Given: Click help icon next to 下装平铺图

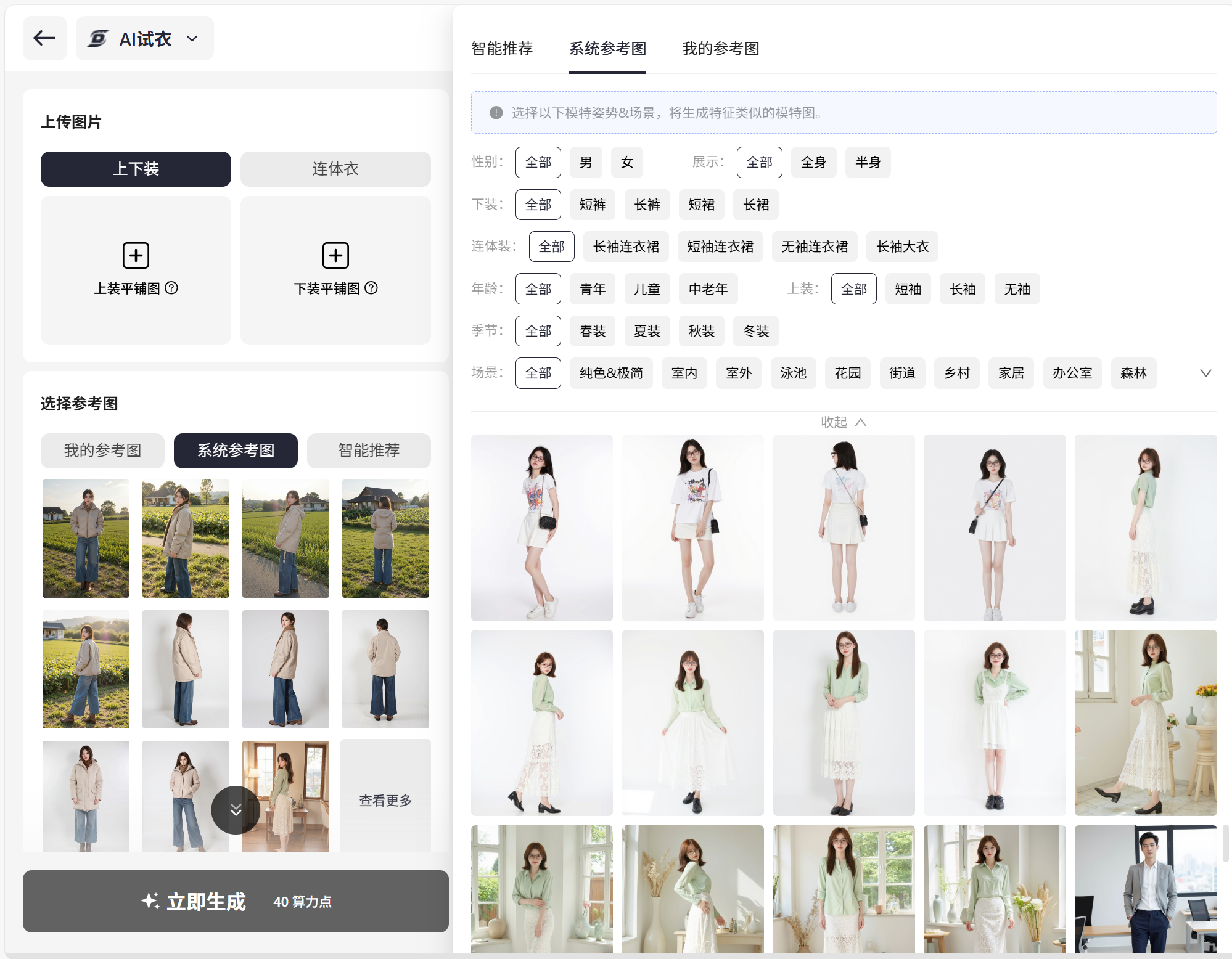Looking at the screenshot, I should (371, 288).
